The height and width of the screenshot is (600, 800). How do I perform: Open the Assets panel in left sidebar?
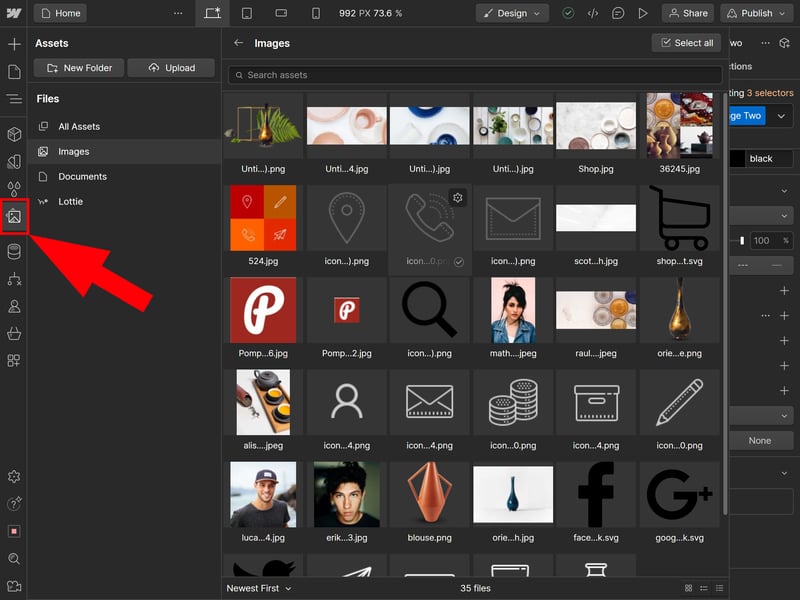coord(14,216)
